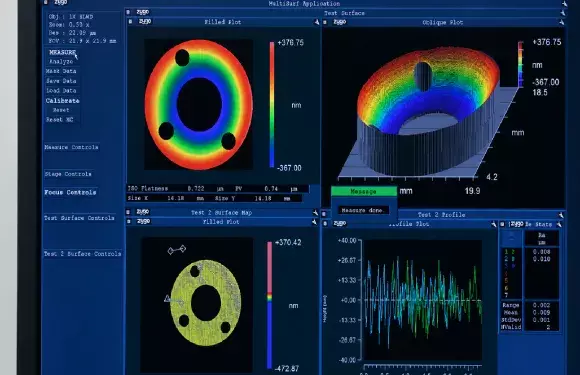Open the MultiSurf Application window menu box
Image resolution: width=580 pixels, height=375 pixels.
(x=46, y=2)
